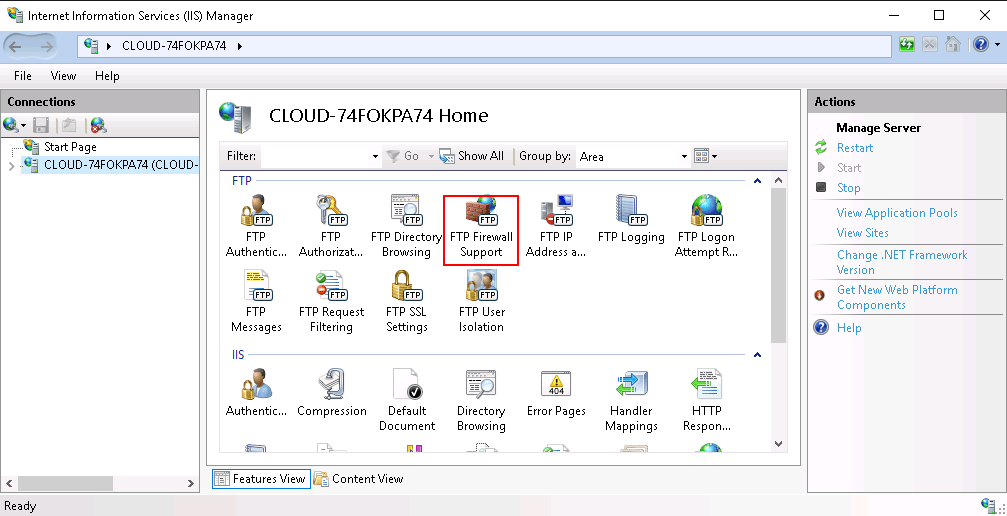This screenshot has width=1007, height=516.
Task: Open FTP Request Filtering feature
Action: coord(330,302)
